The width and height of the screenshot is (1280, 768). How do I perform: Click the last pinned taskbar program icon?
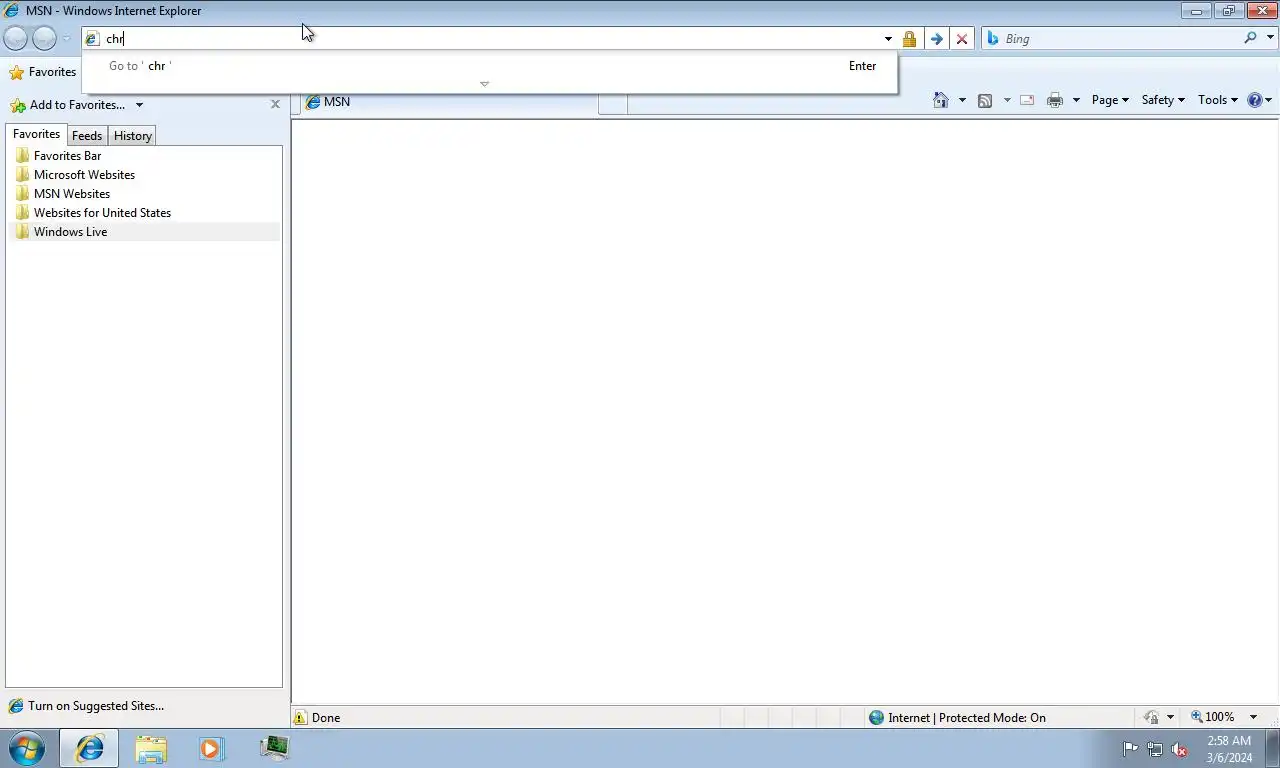click(274, 748)
